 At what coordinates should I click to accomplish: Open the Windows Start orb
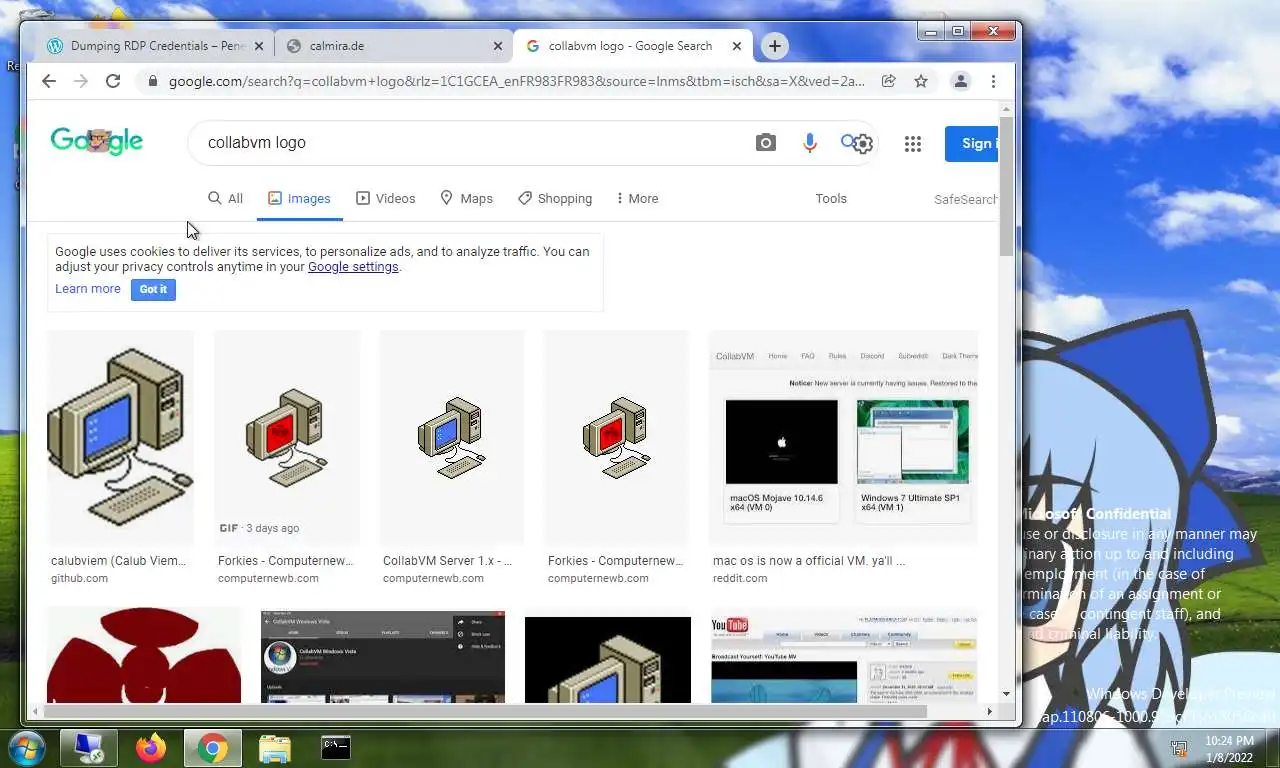[26, 748]
